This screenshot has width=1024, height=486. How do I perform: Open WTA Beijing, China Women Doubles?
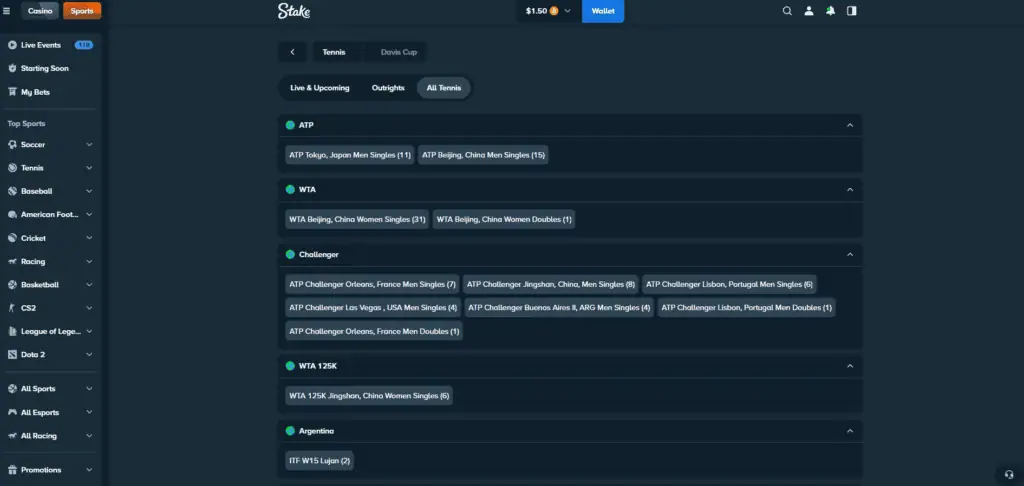(504, 219)
